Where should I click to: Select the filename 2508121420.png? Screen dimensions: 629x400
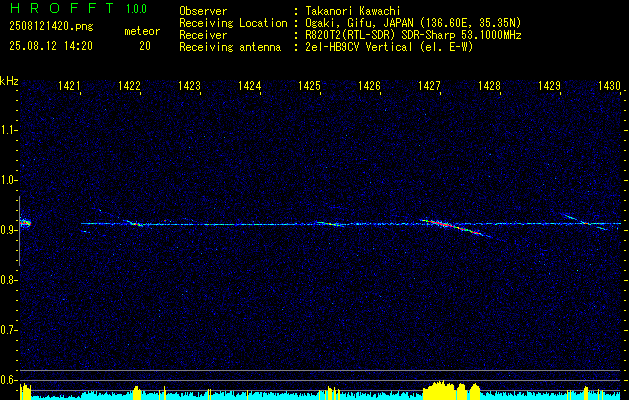click(x=51, y=27)
